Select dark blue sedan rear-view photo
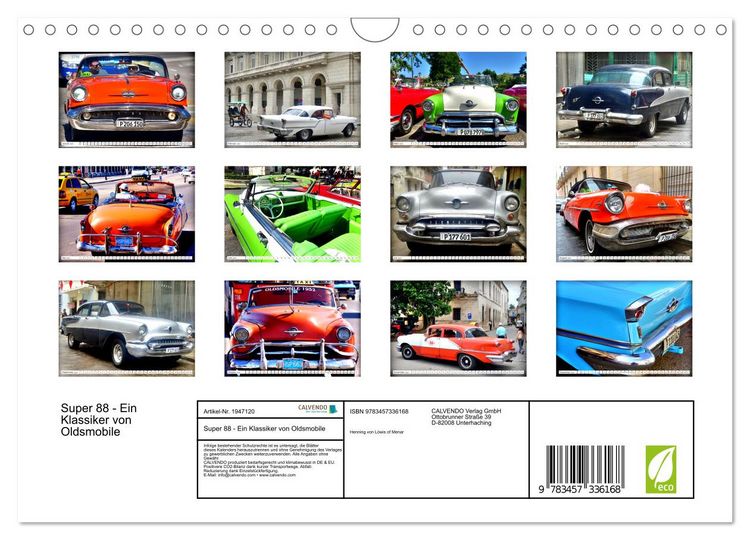Viewport: 750px width, 540px height. coord(624,100)
